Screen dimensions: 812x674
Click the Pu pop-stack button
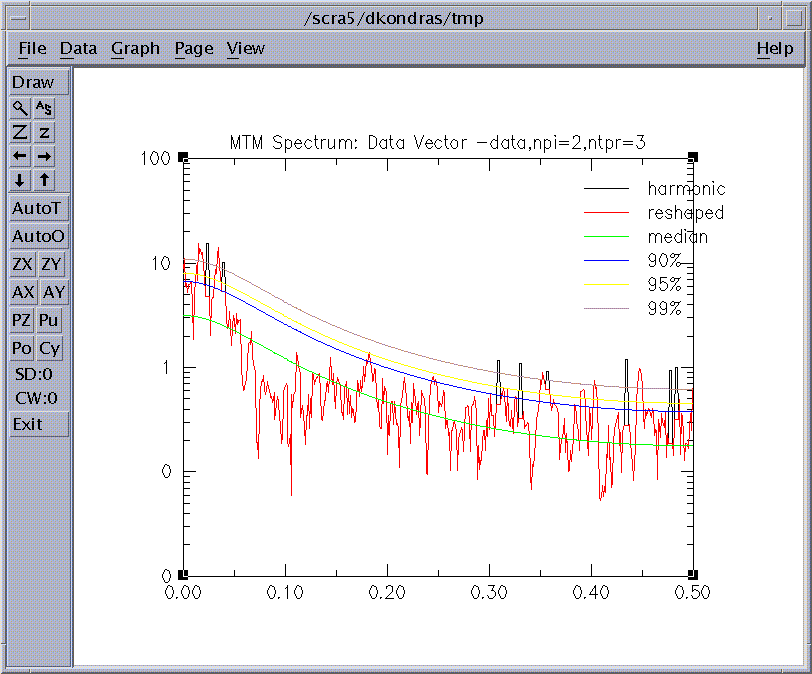pyautogui.click(x=49, y=321)
